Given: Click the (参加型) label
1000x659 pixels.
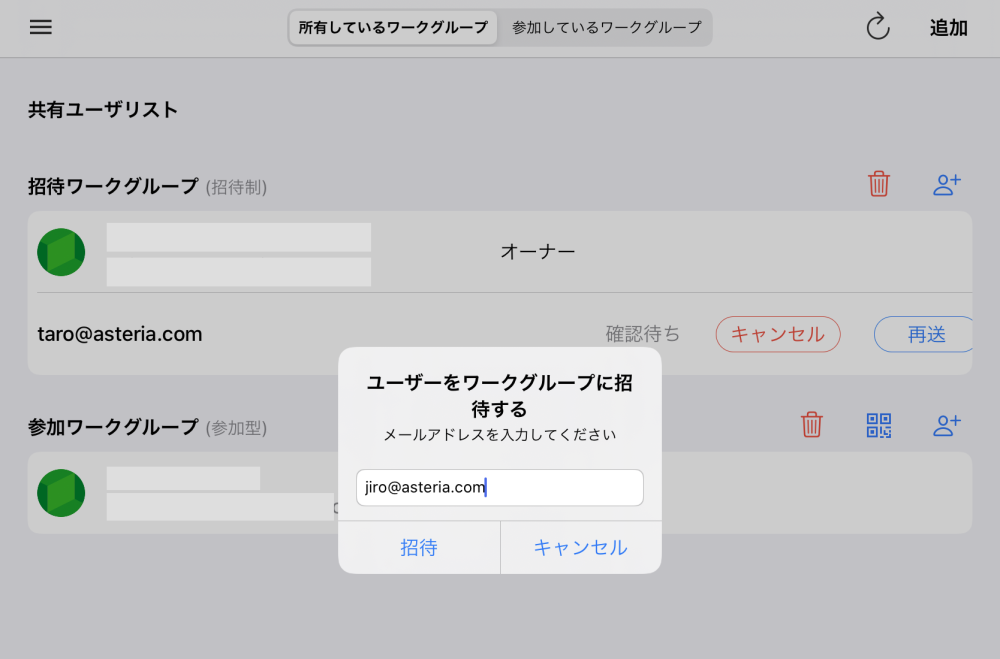Looking at the screenshot, I should tap(236, 427).
